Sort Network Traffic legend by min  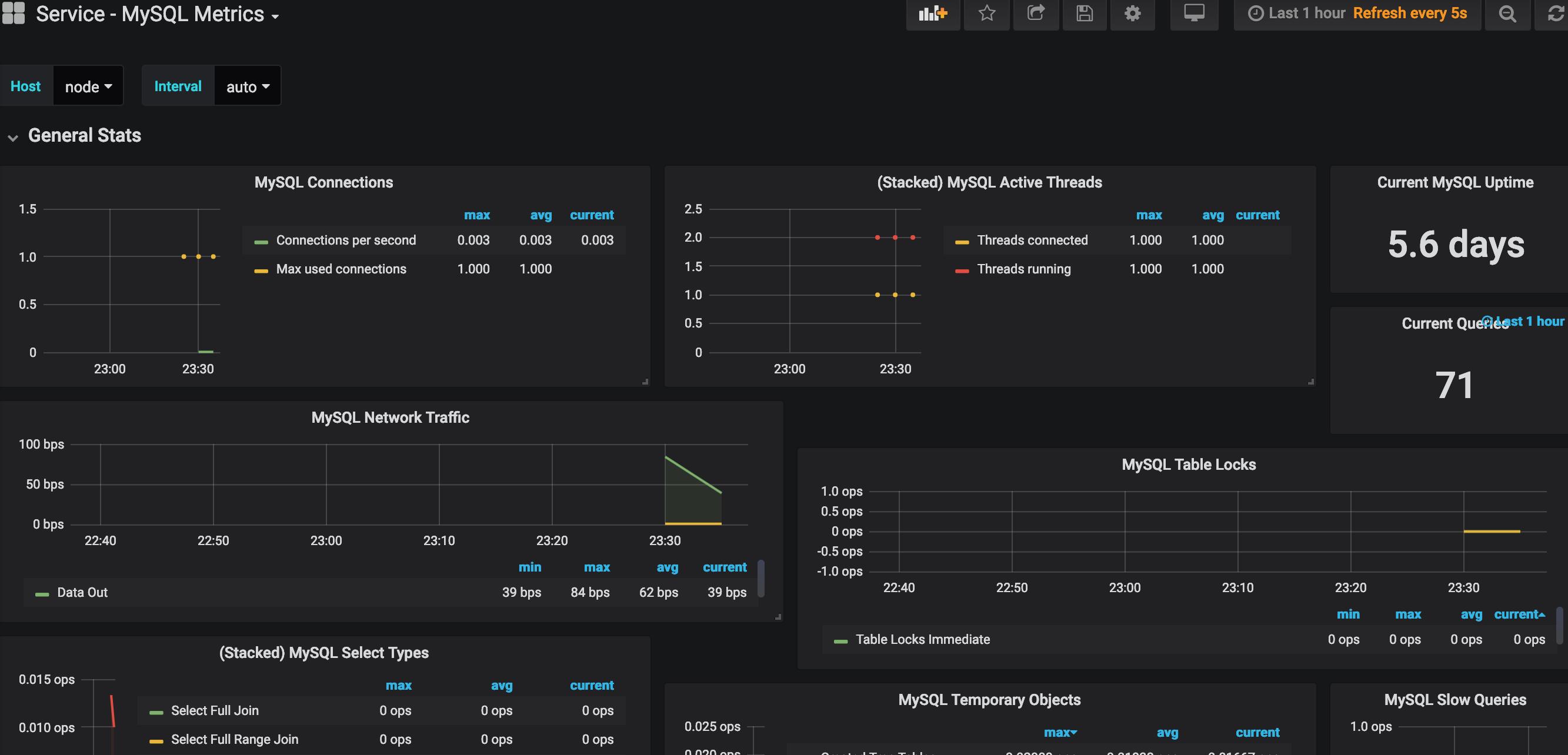(529, 567)
